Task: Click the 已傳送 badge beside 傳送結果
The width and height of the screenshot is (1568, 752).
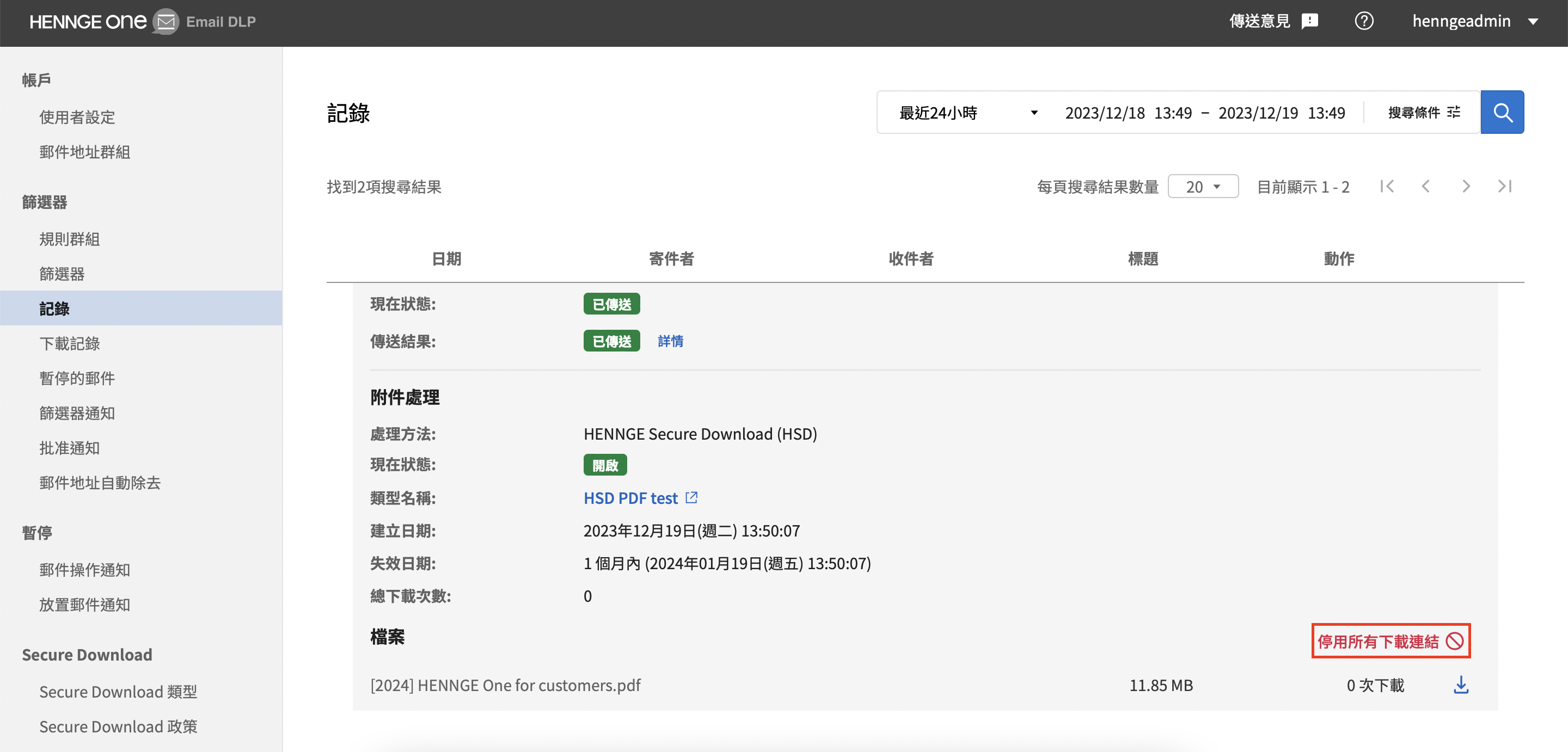Action: coord(611,341)
